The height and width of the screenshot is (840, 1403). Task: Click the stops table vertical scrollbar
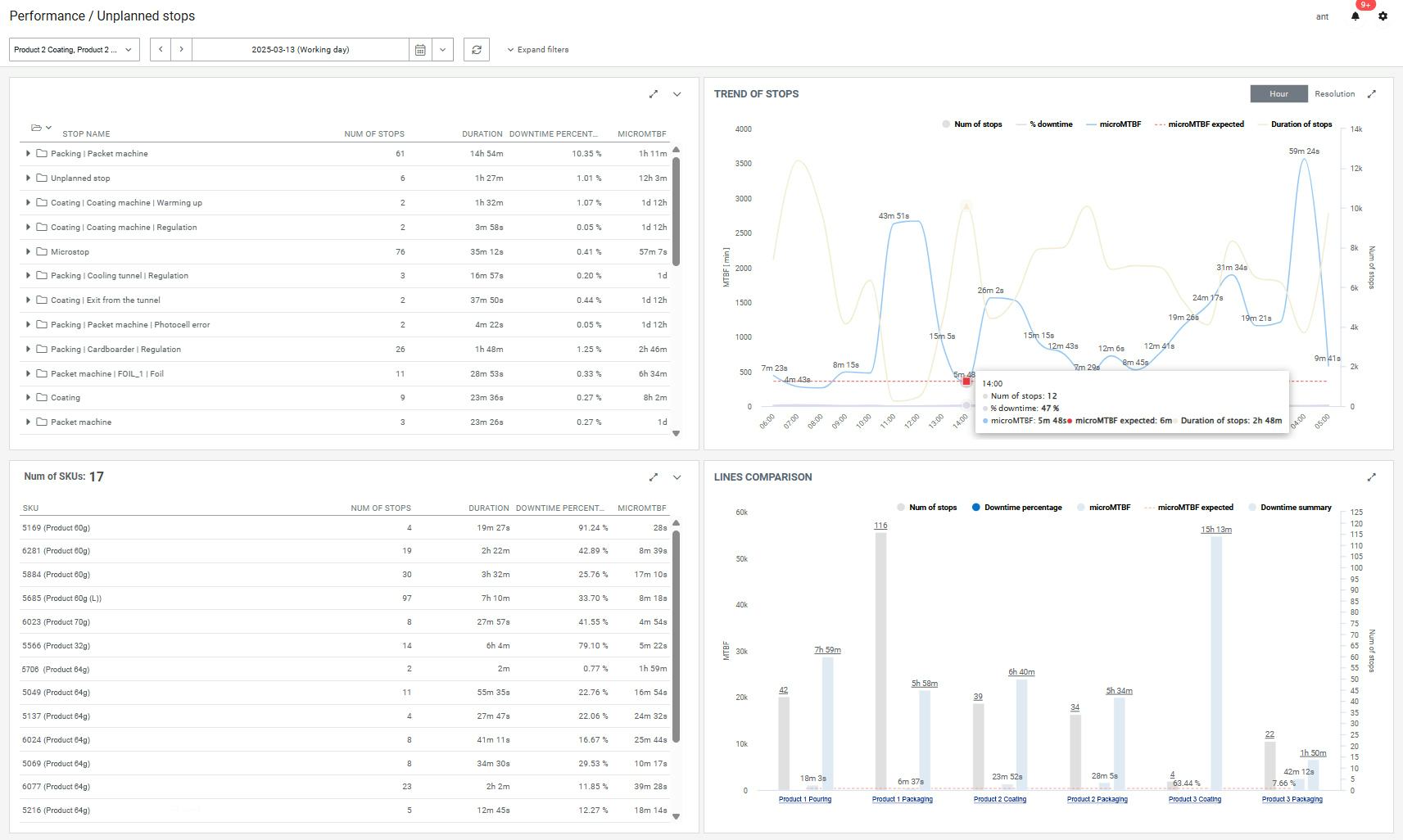[676, 210]
